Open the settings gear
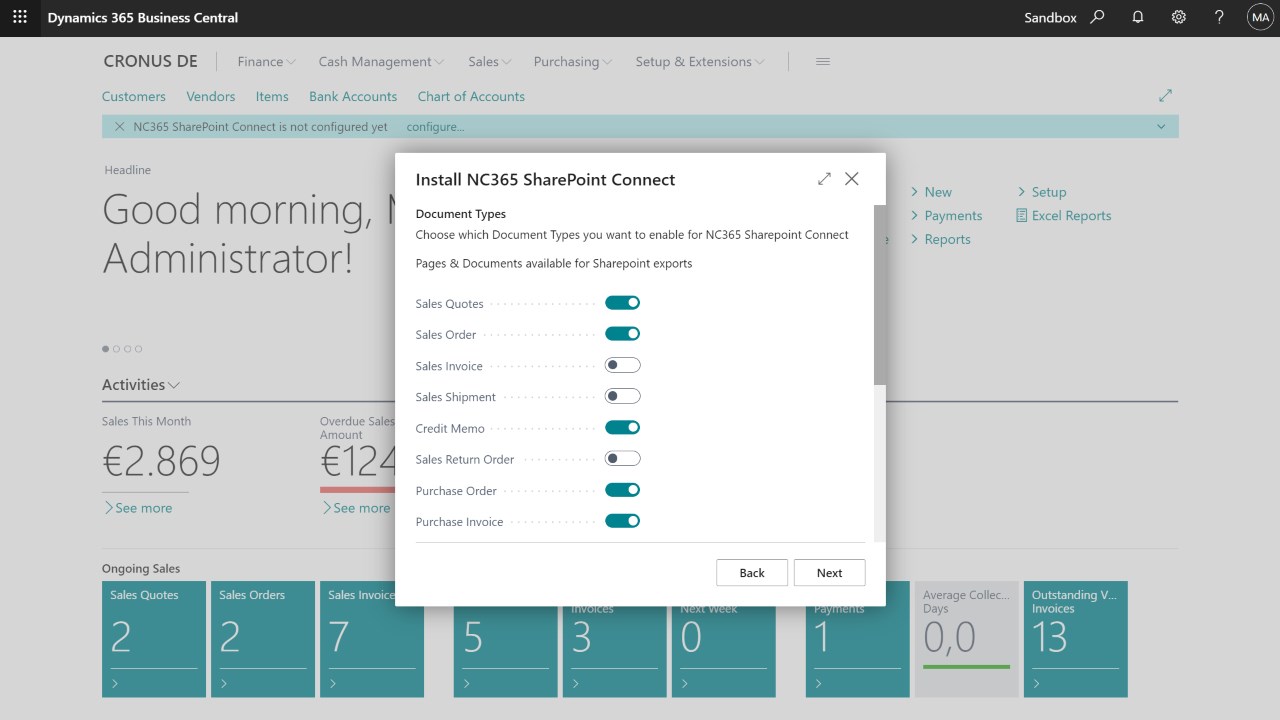This screenshot has height=720, width=1280. (x=1179, y=18)
